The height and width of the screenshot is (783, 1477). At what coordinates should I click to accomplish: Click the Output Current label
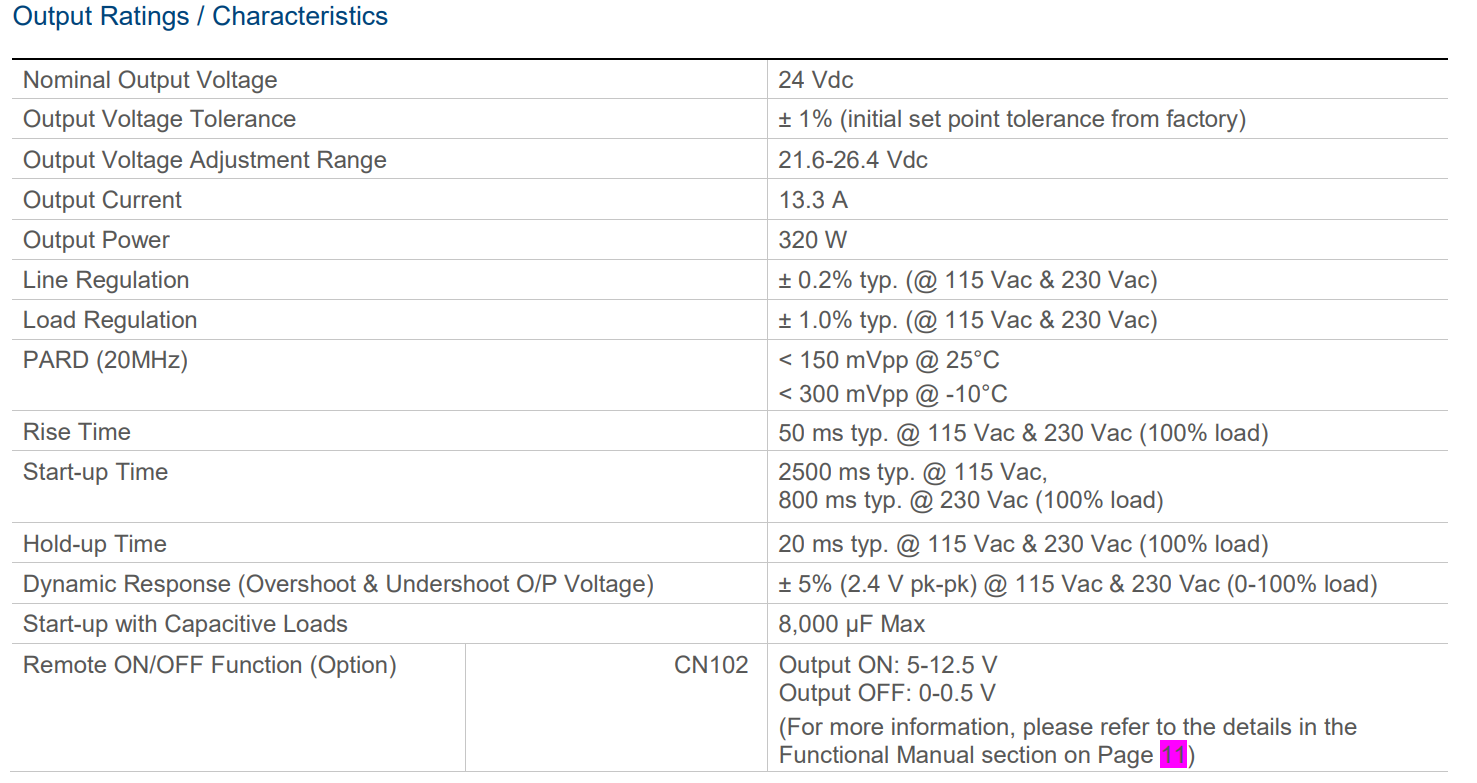click(102, 200)
